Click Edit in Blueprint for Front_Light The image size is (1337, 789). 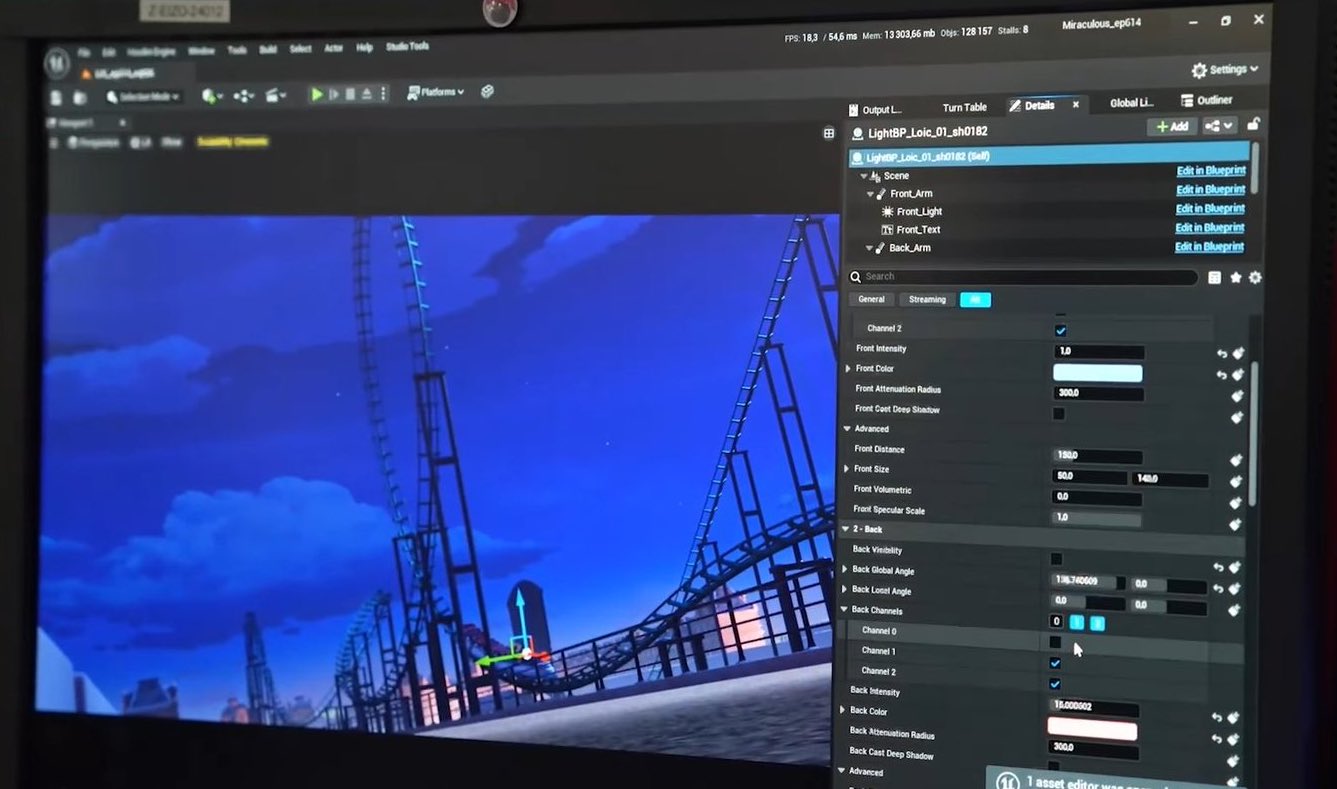[x=1210, y=209]
